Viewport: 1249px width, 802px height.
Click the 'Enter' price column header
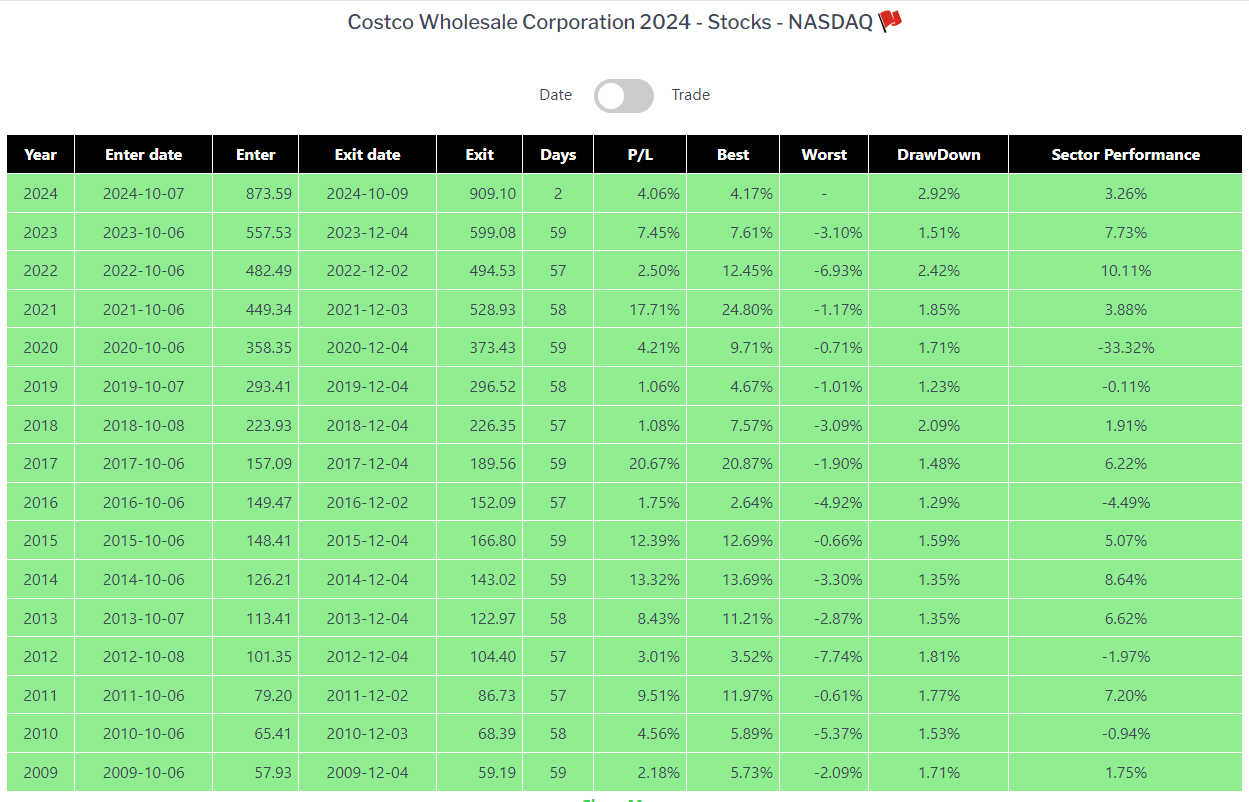(x=256, y=155)
